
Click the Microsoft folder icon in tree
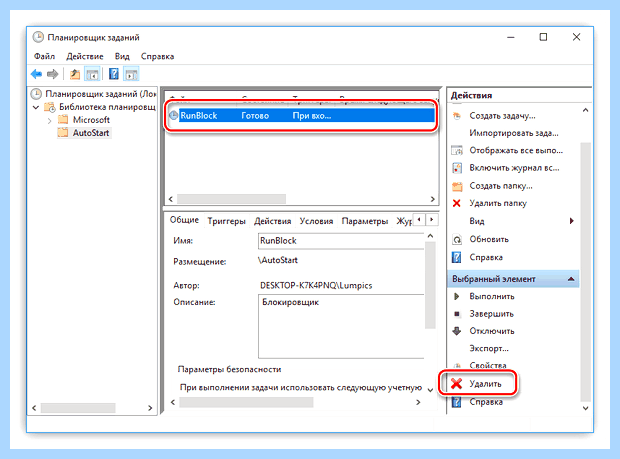point(63,119)
